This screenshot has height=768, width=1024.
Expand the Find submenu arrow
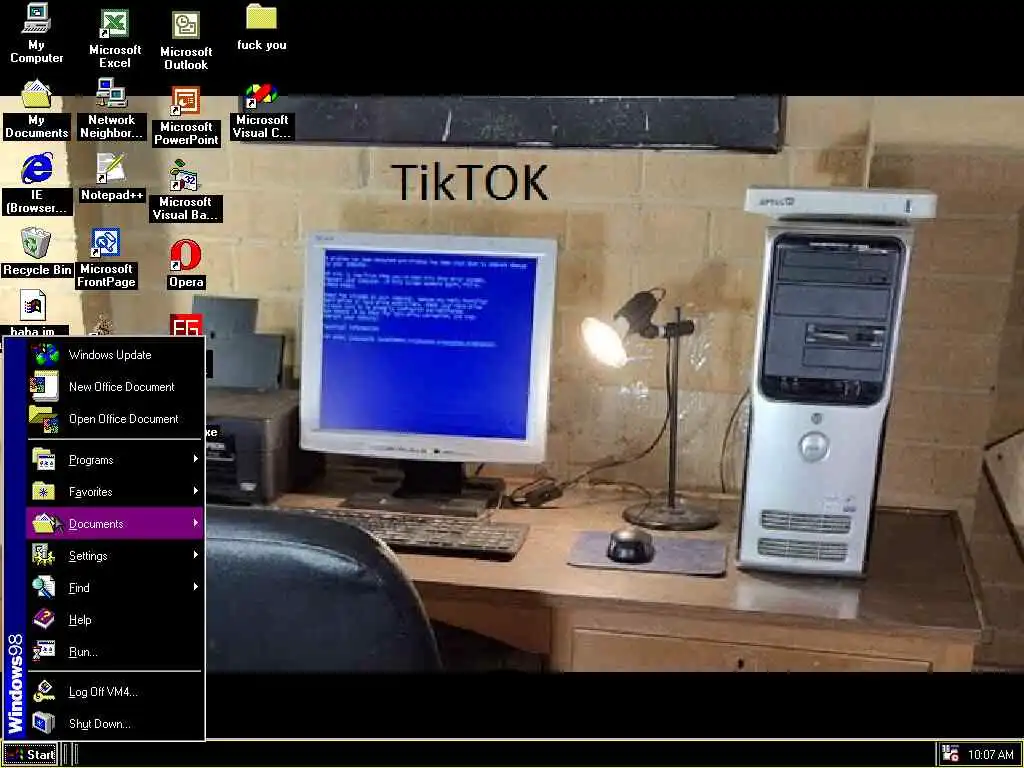coord(195,587)
